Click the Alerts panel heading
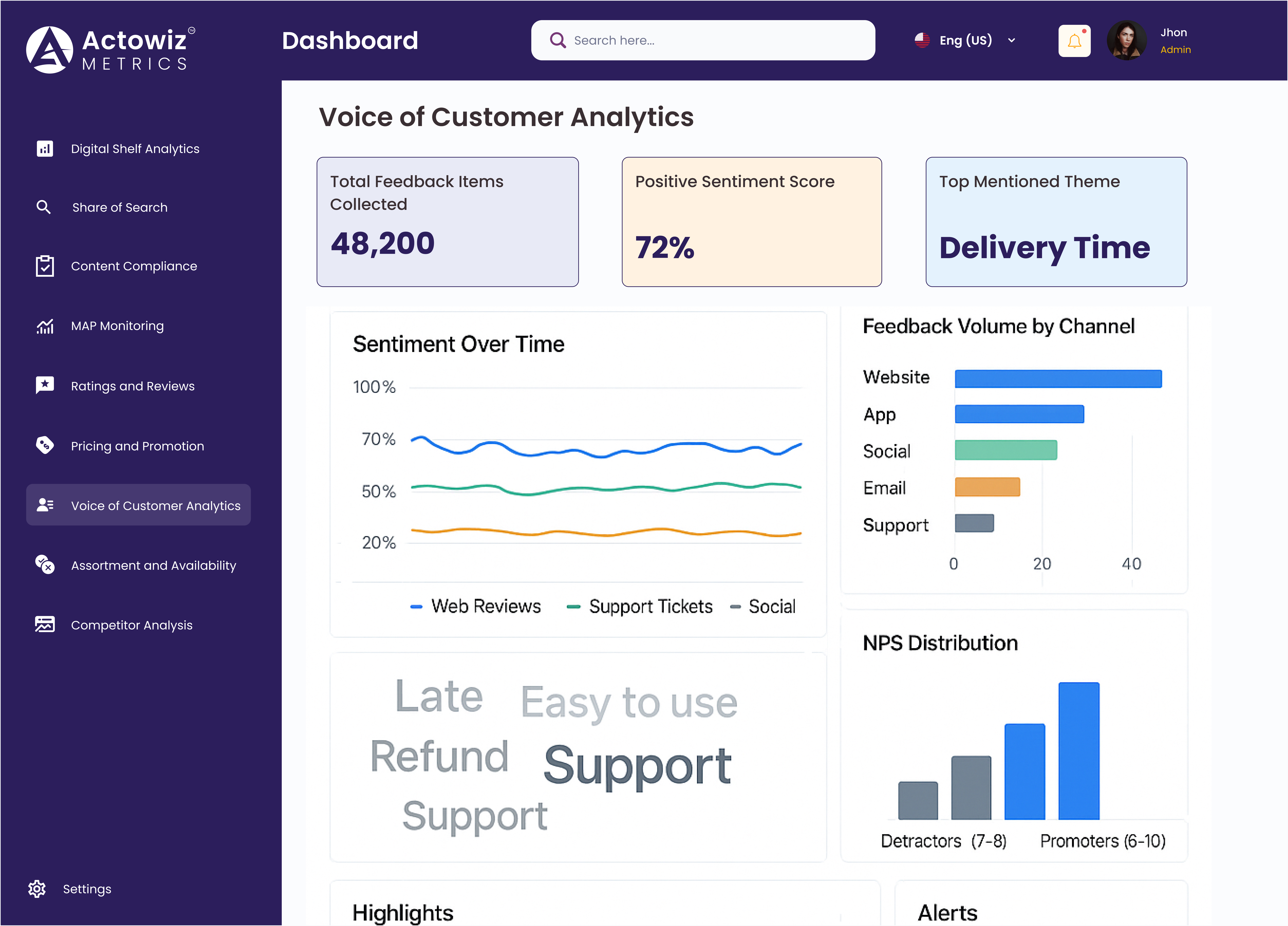 (x=948, y=913)
